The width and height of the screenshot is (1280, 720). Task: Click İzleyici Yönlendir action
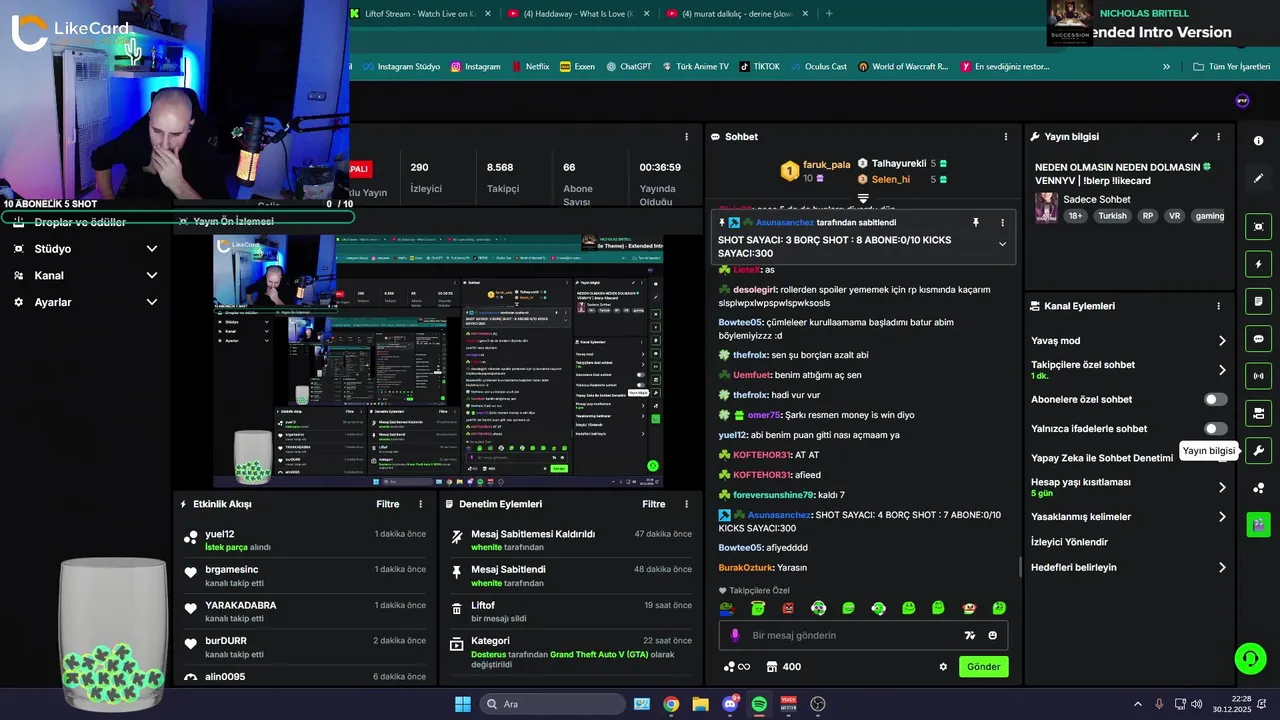click(1069, 542)
